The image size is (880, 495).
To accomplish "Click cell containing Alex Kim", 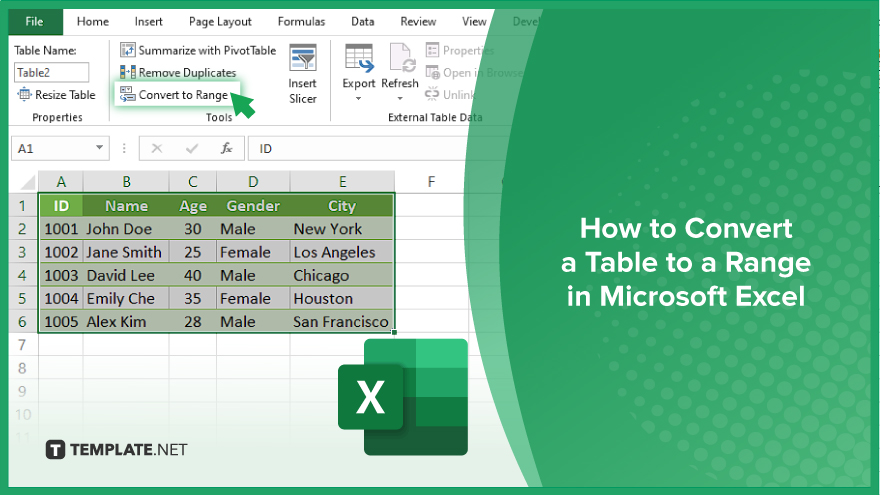I will point(126,322).
